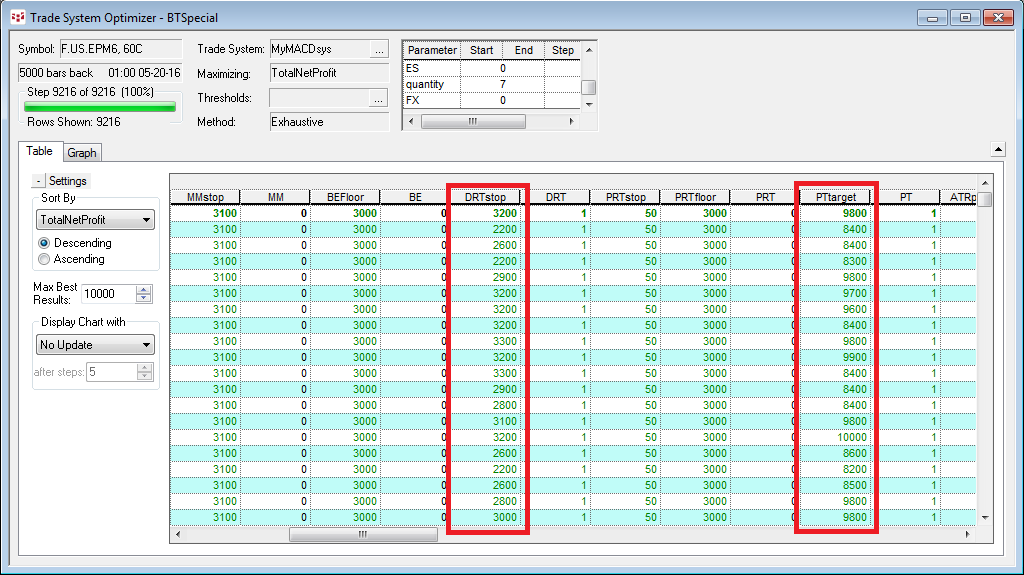This screenshot has height=575, width=1024.
Task: Sort by the DRTstop column header
Action: click(485, 197)
